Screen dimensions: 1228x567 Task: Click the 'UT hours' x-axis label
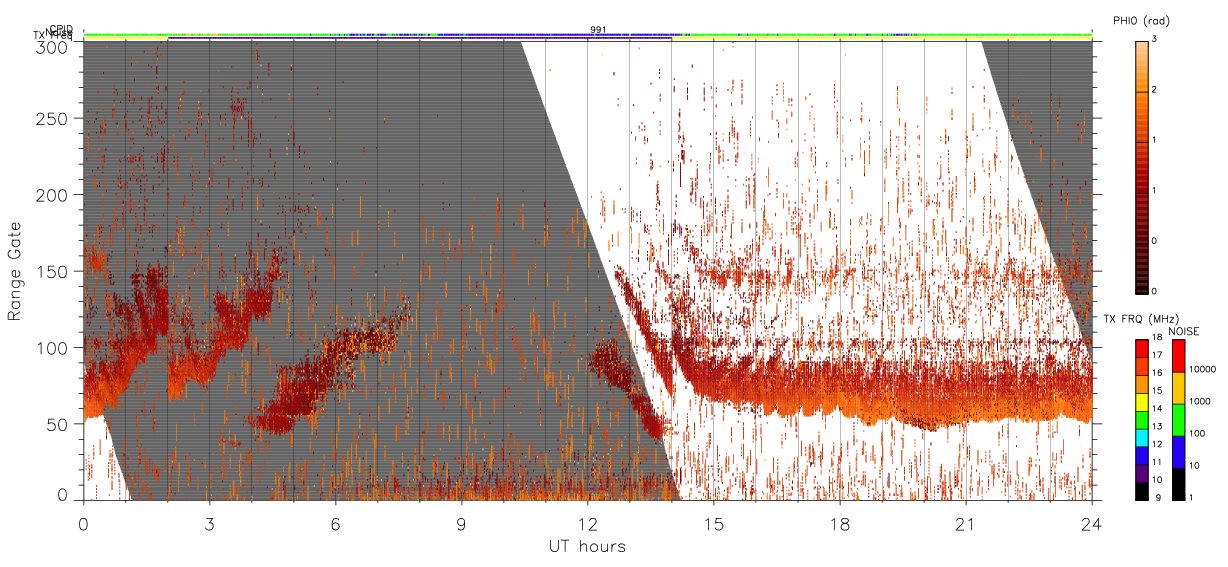point(587,546)
